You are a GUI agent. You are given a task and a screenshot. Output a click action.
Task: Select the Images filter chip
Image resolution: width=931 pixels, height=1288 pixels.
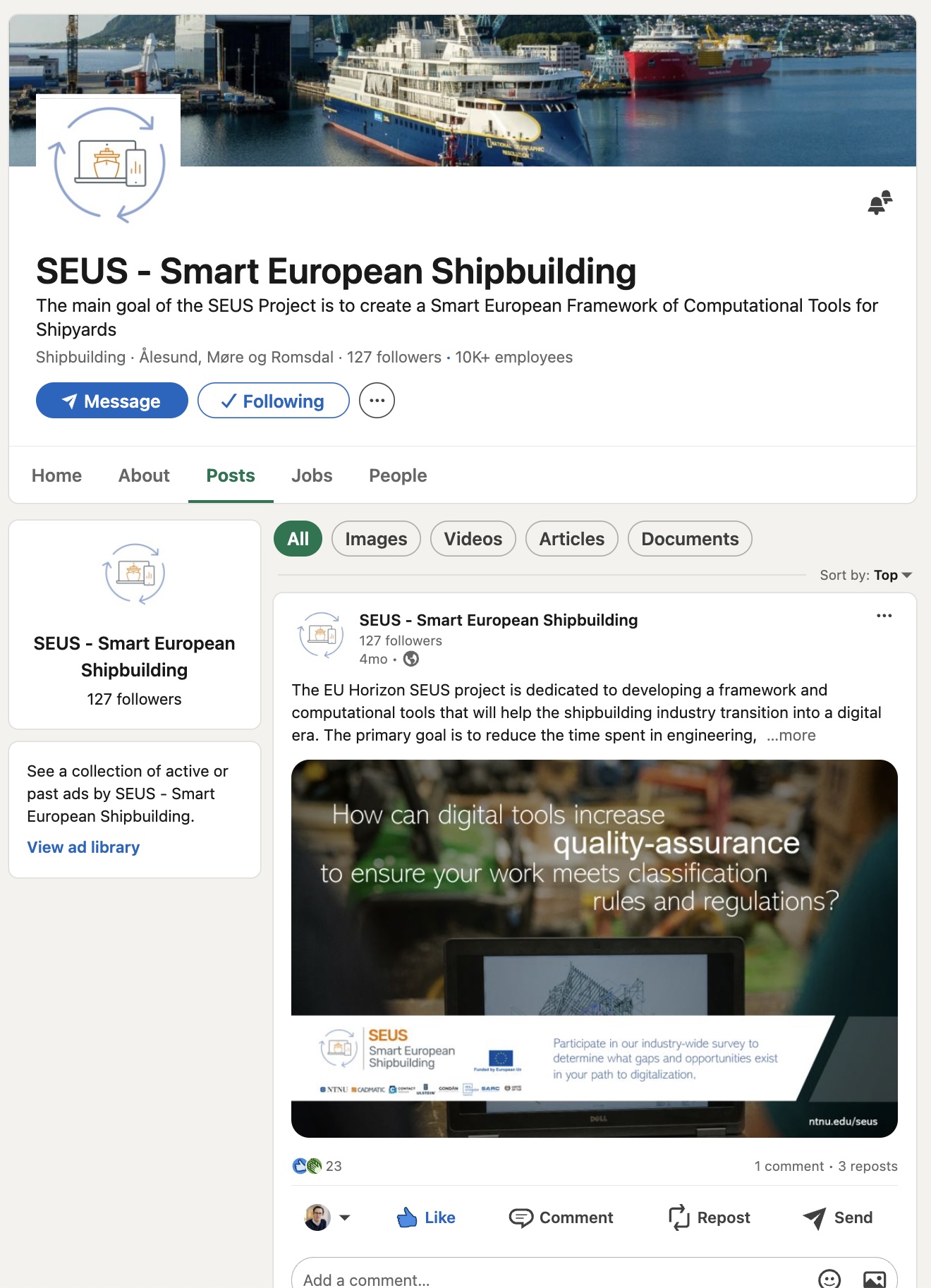(x=376, y=539)
